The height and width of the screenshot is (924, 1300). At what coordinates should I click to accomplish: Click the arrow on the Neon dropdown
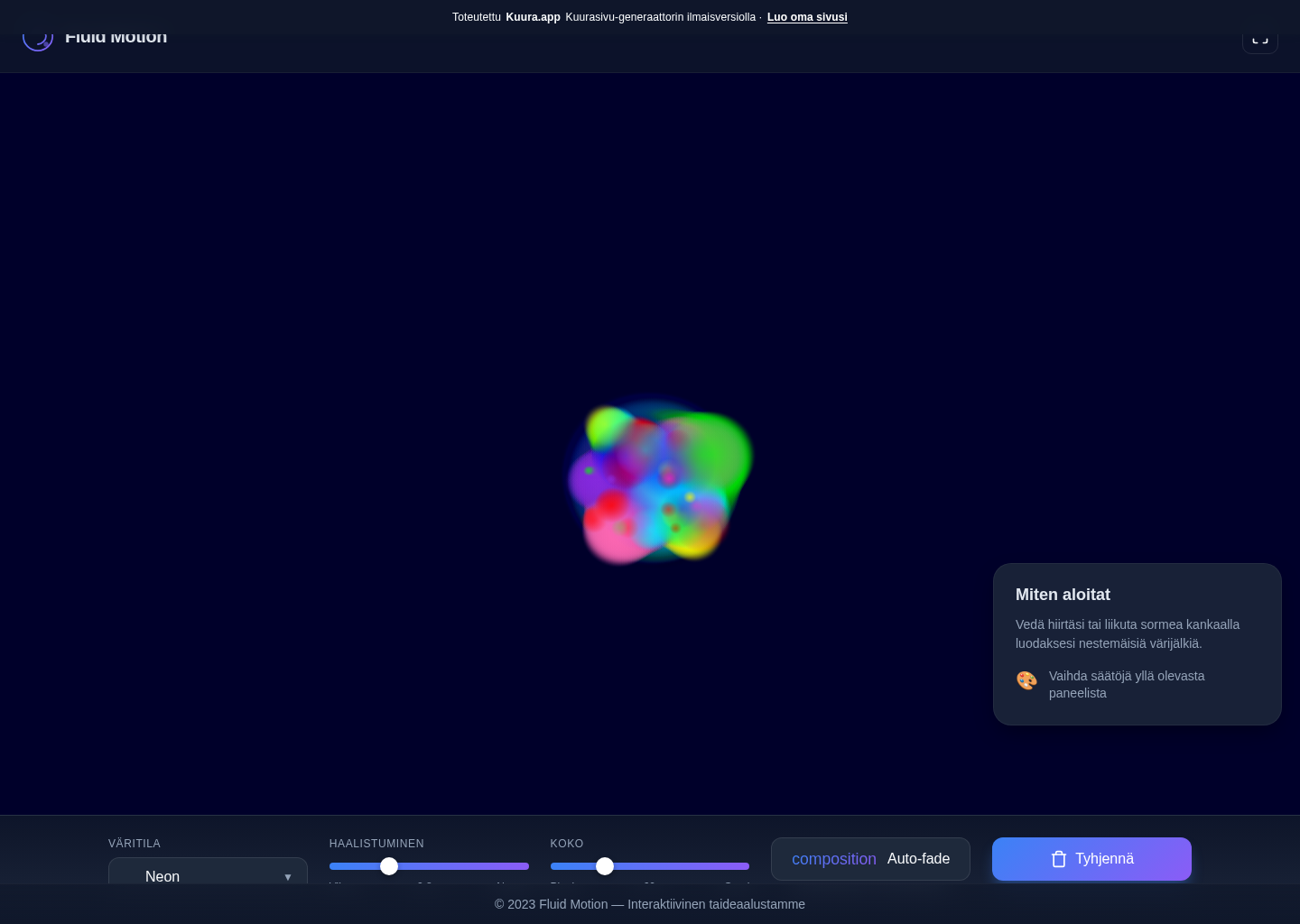coord(288,876)
